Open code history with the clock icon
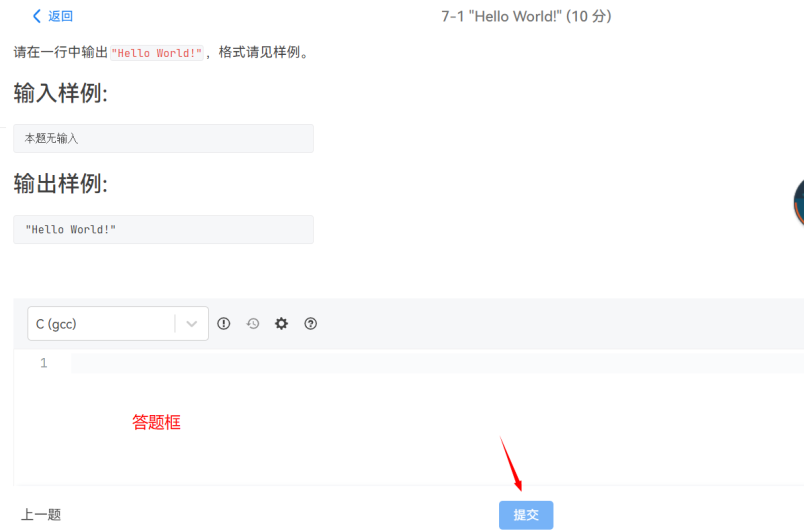 [253, 324]
